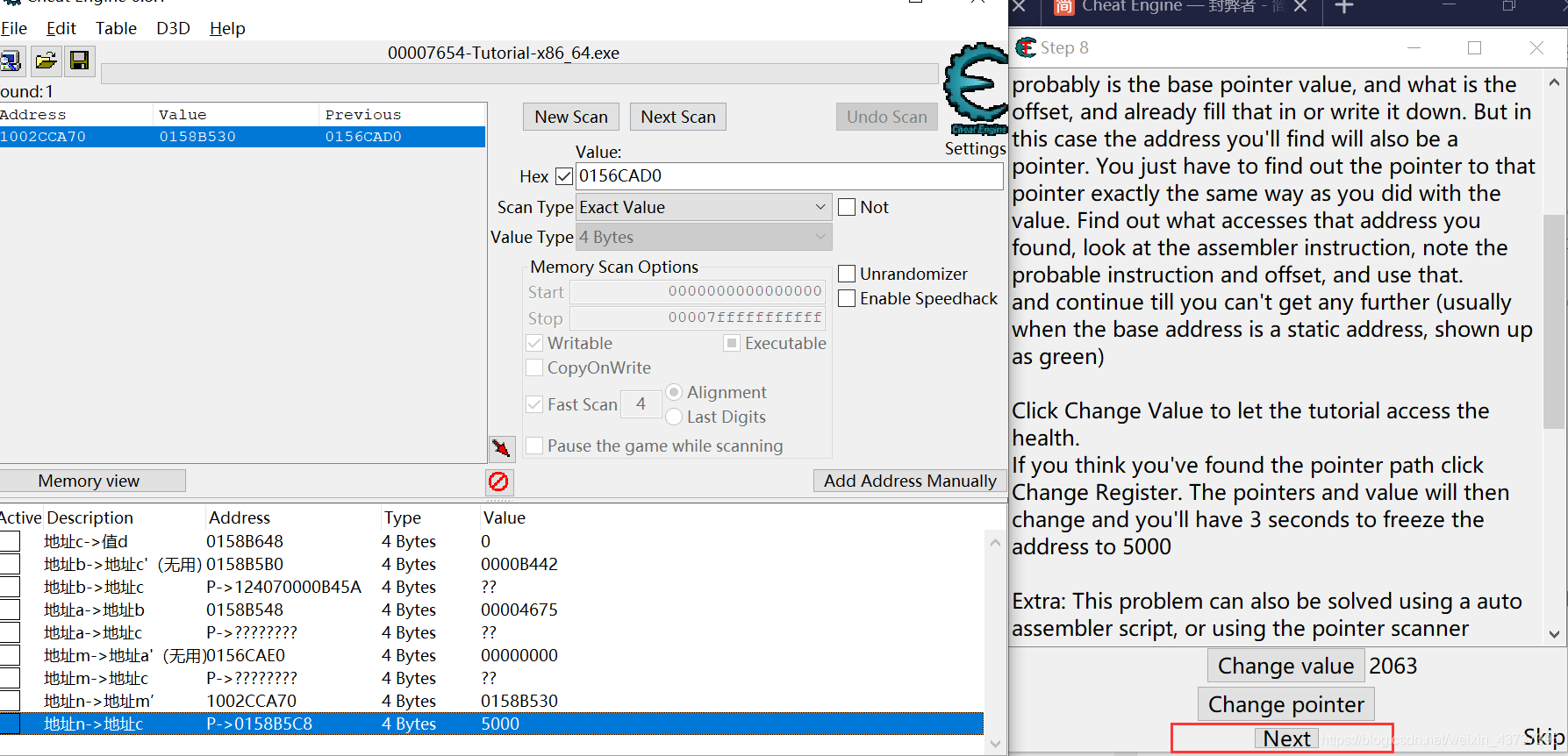The width and height of the screenshot is (1568, 756).
Task: Open a new browser tab with plus
Action: (1344, 7)
